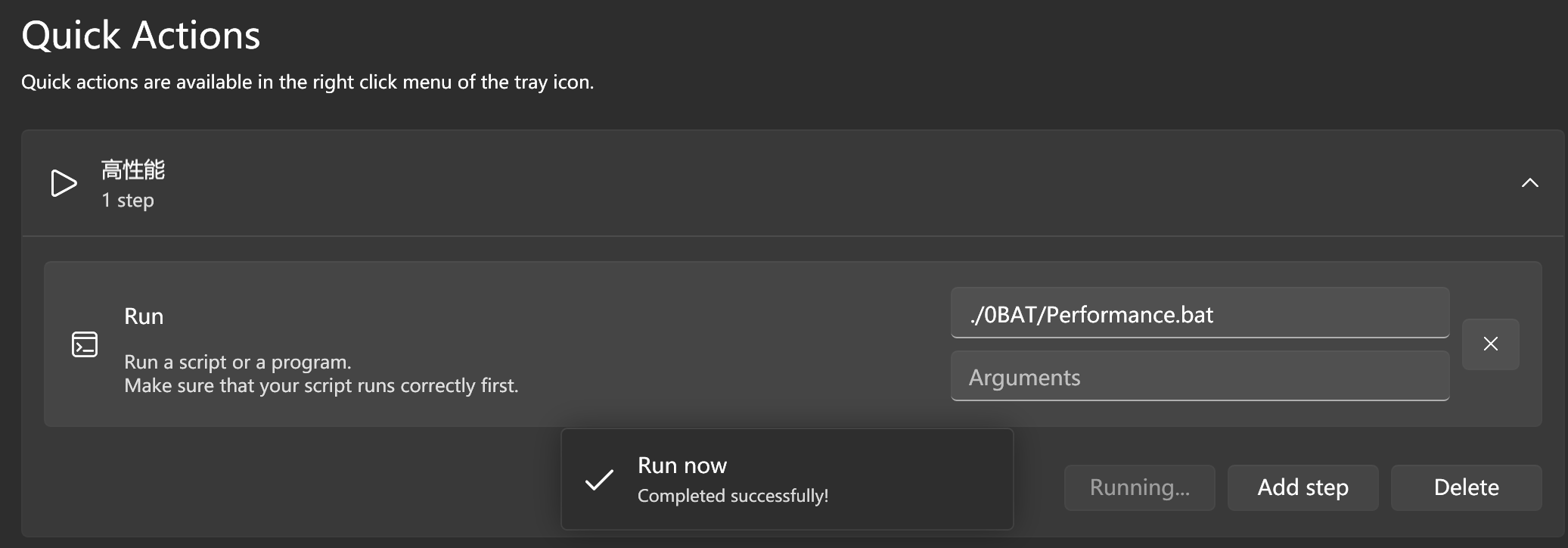Viewport: 1568px width, 548px height.
Task: Click the Completed successfully notification text
Action: pyautogui.click(x=733, y=496)
